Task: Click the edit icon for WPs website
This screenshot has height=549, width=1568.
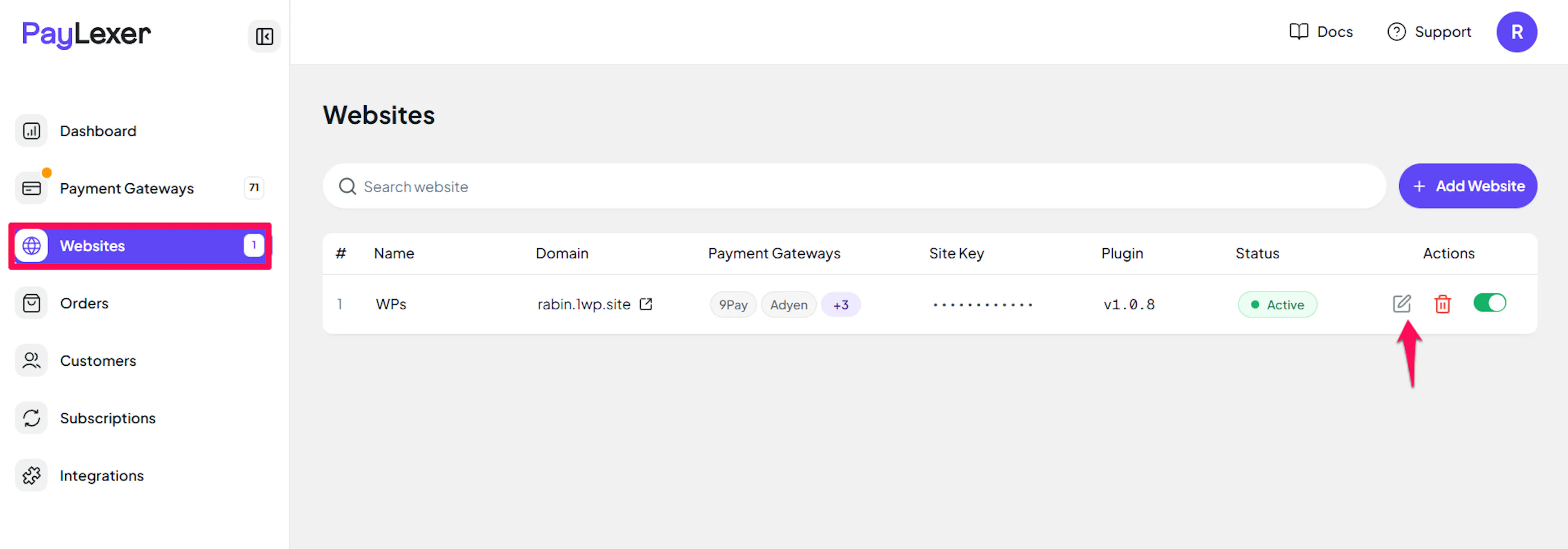Action: click(1401, 303)
